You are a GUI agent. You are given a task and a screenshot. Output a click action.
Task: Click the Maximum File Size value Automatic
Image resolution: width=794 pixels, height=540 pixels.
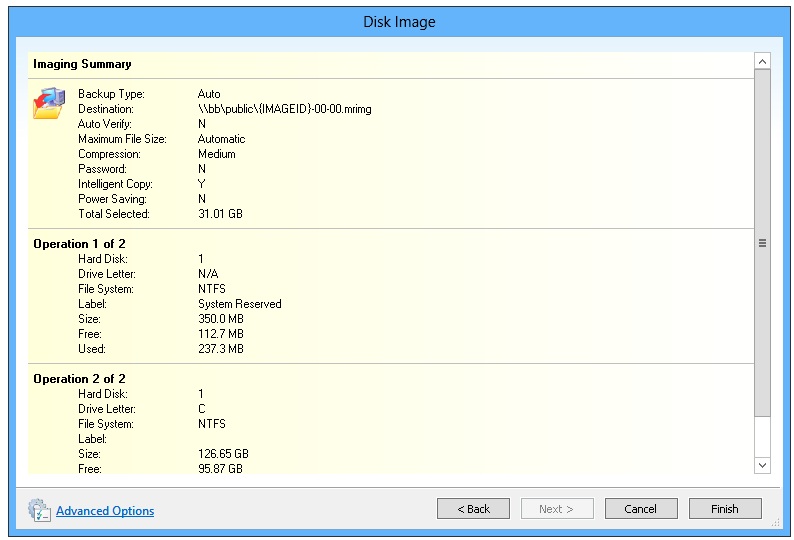pyautogui.click(x=221, y=139)
